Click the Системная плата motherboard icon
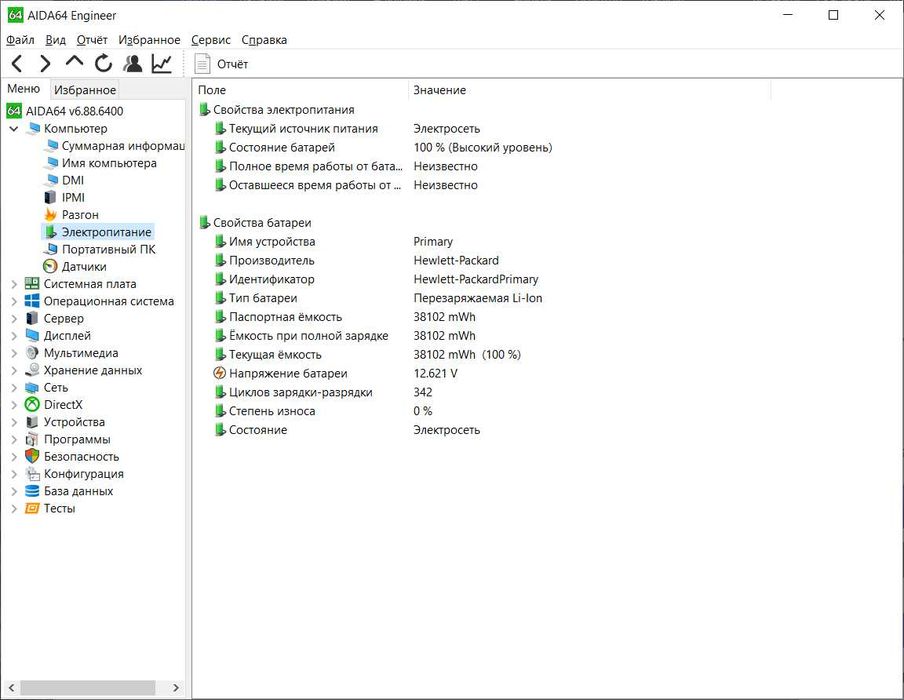 [32, 284]
